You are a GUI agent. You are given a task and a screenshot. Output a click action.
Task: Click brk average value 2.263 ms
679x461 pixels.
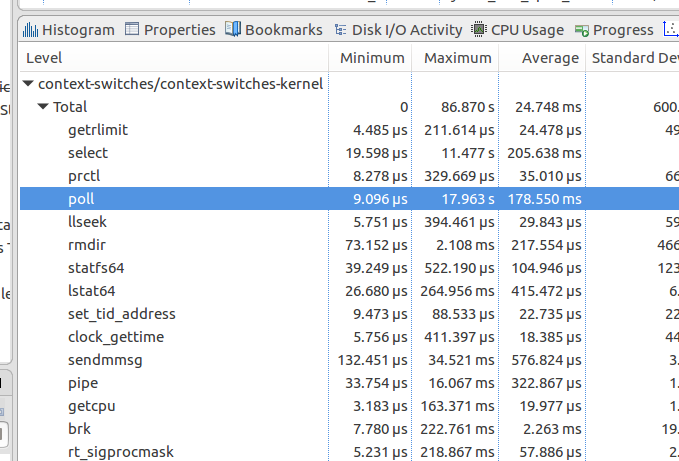[552, 429]
